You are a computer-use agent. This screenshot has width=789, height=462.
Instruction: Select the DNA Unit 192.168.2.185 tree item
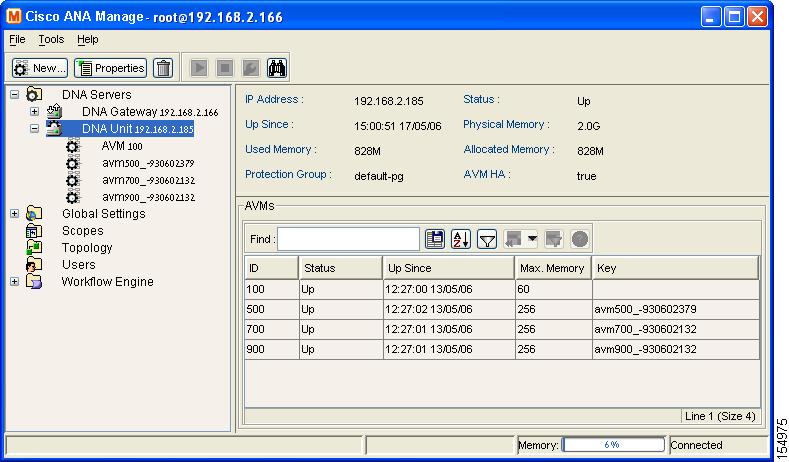click(x=137, y=129)
